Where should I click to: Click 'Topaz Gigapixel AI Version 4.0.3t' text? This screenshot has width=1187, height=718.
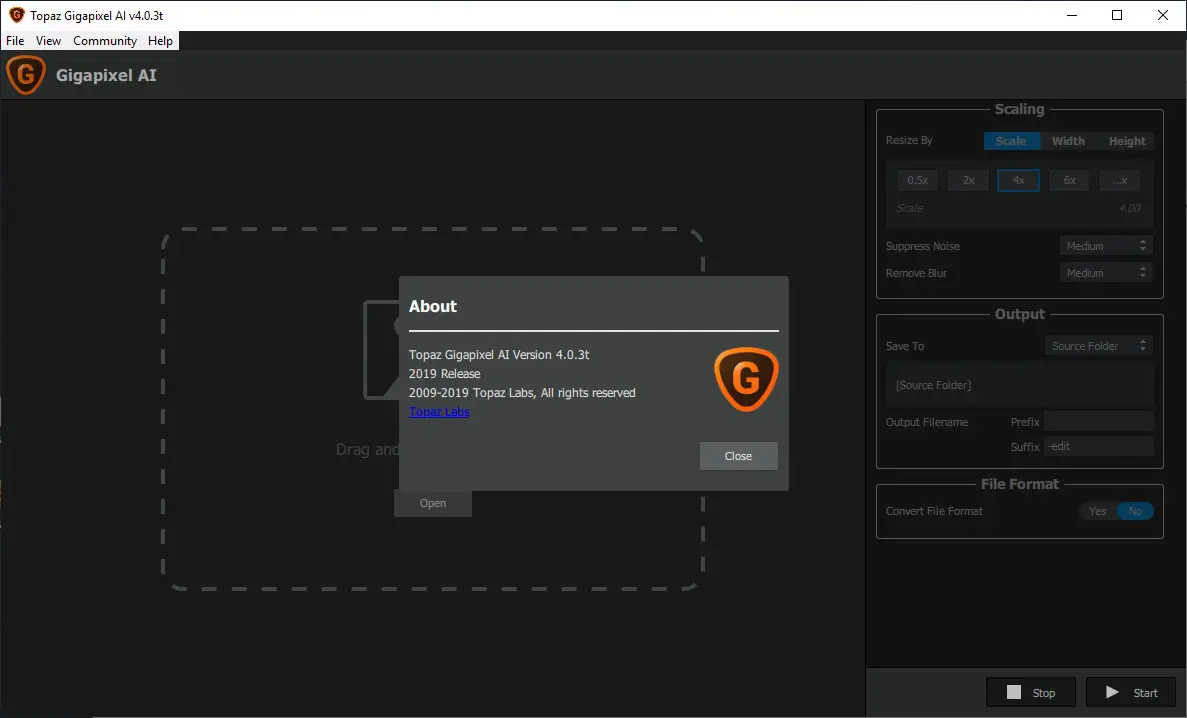499,354
